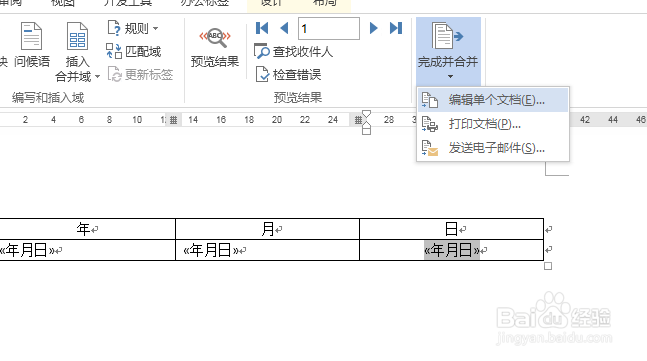
Task: Click 更新标签 update labels
Action: tap(140, 74)
